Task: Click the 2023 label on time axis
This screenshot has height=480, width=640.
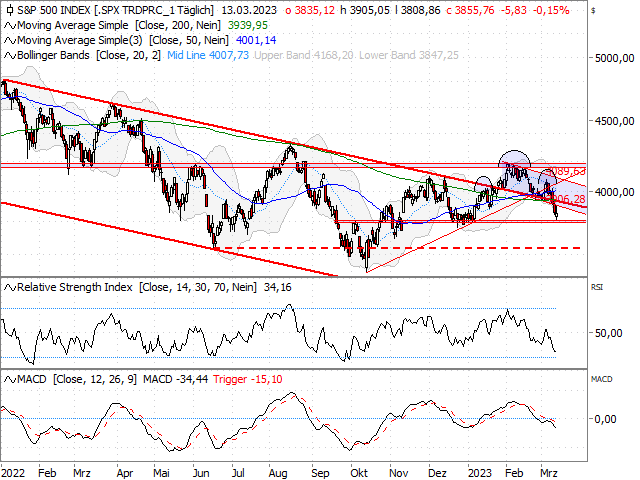Action: (480, 473)
